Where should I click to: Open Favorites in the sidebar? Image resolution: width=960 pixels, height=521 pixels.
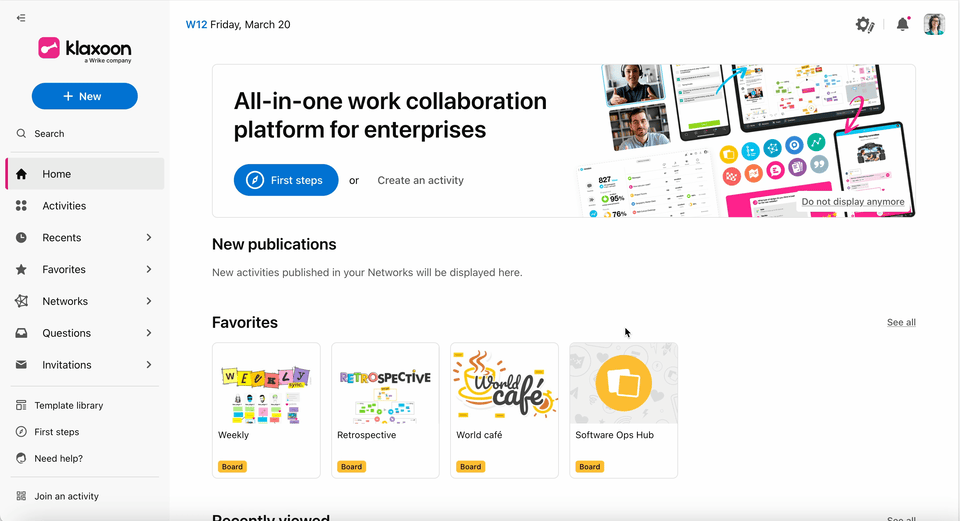[x=84, y=269]
